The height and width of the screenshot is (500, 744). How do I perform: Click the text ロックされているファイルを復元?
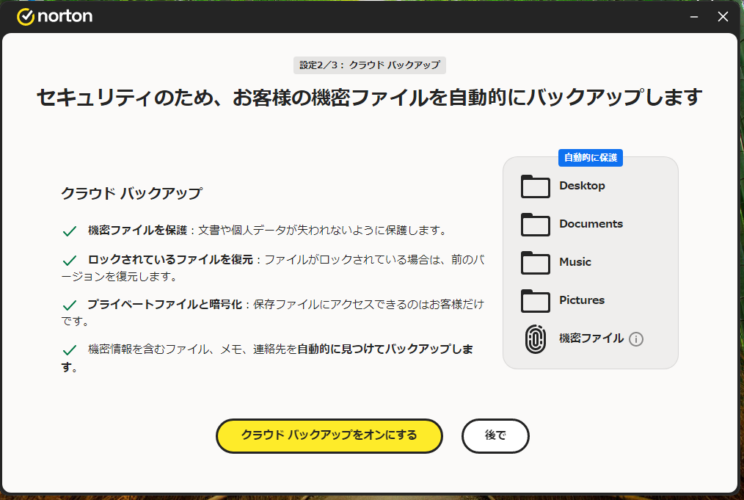(171, 260)
